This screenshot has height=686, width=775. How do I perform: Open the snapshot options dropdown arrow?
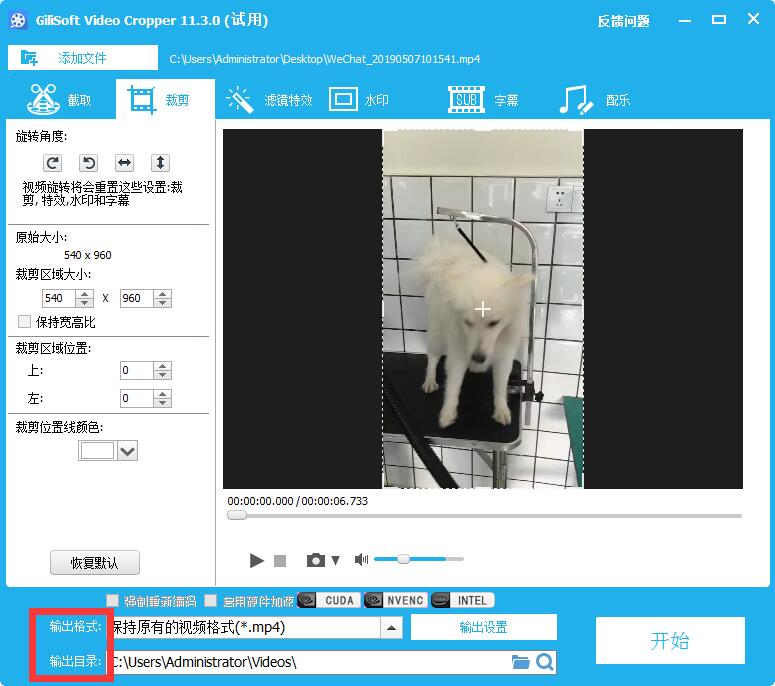336,560
